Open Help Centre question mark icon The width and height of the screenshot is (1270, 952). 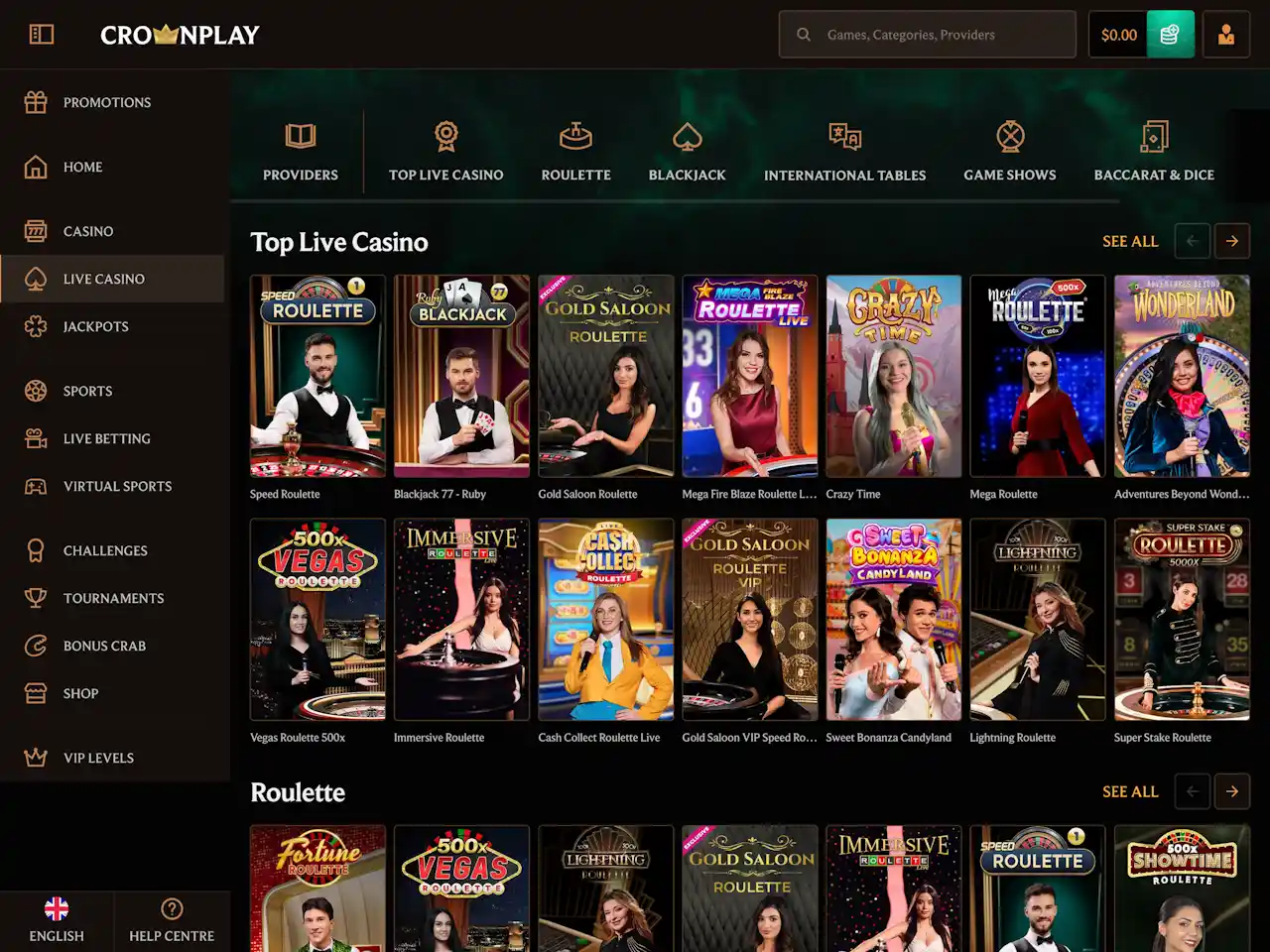172,908
